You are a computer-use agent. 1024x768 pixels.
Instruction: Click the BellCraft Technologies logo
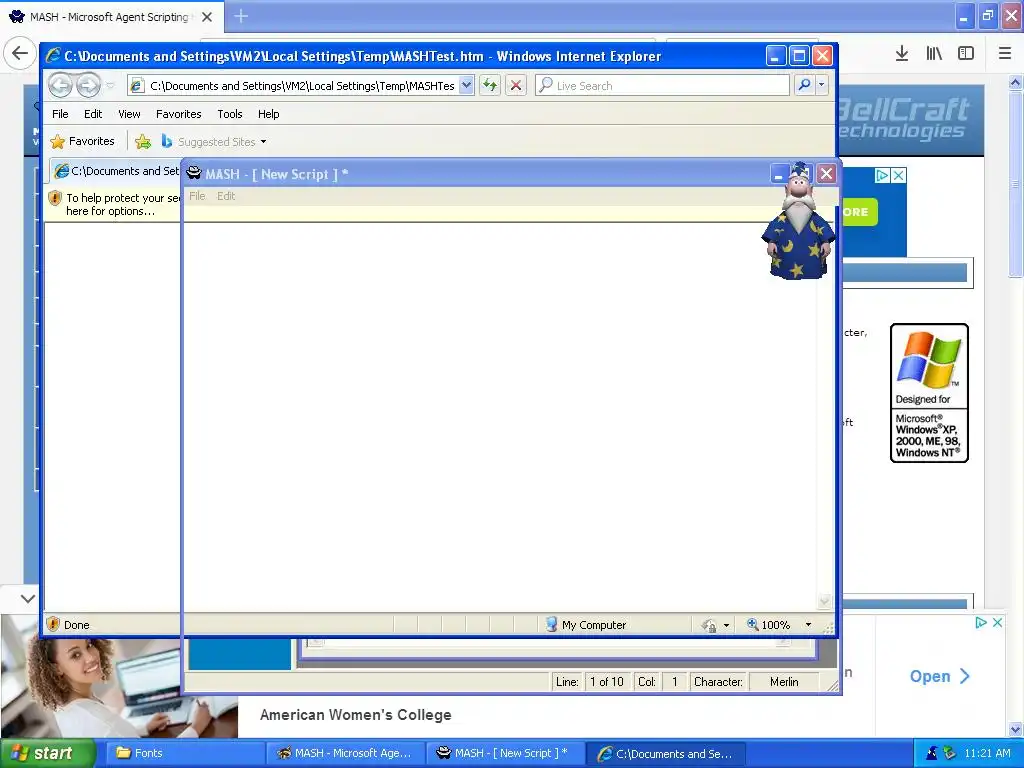coord(903,118)
